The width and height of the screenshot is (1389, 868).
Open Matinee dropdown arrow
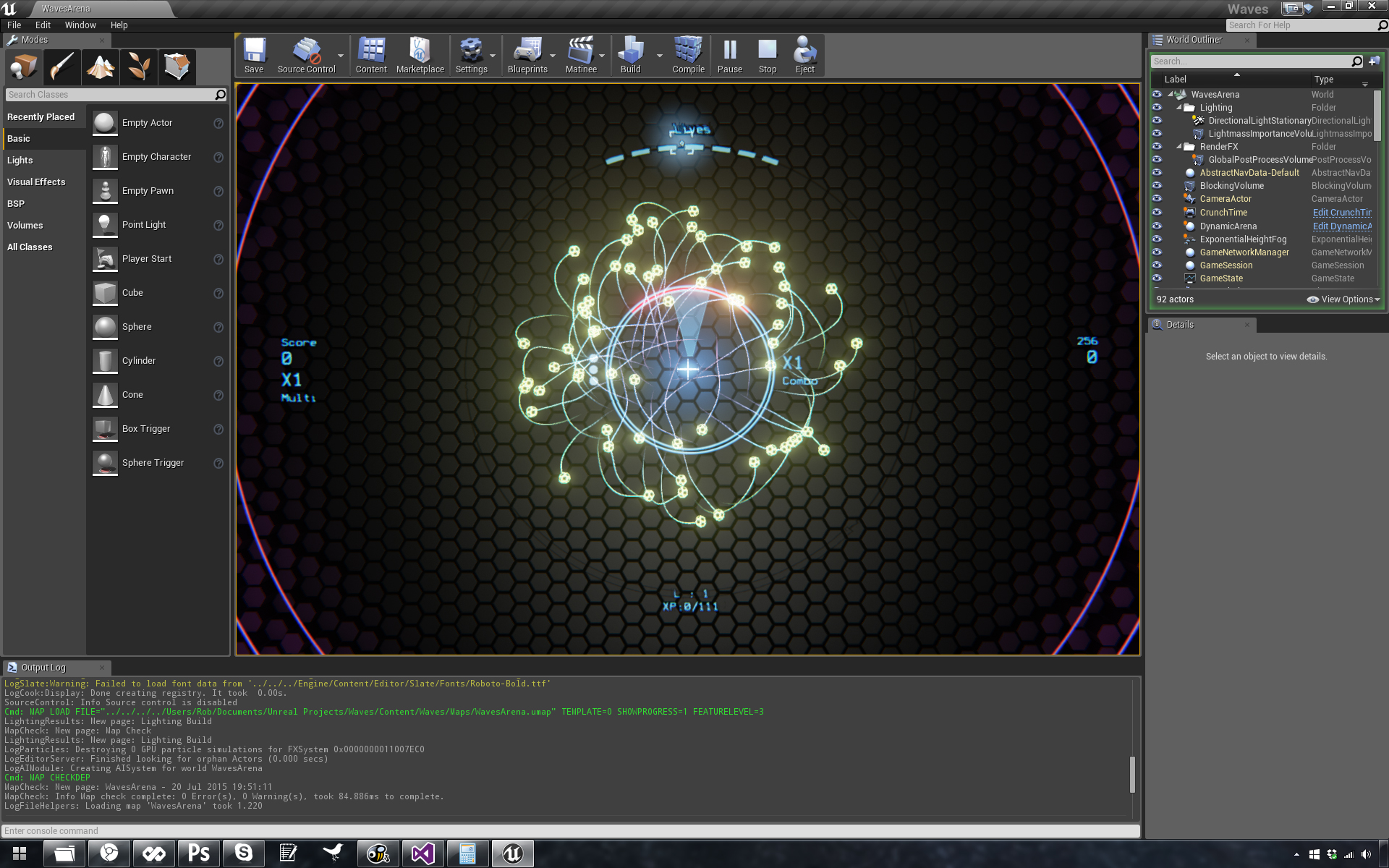tap(602, 56)
